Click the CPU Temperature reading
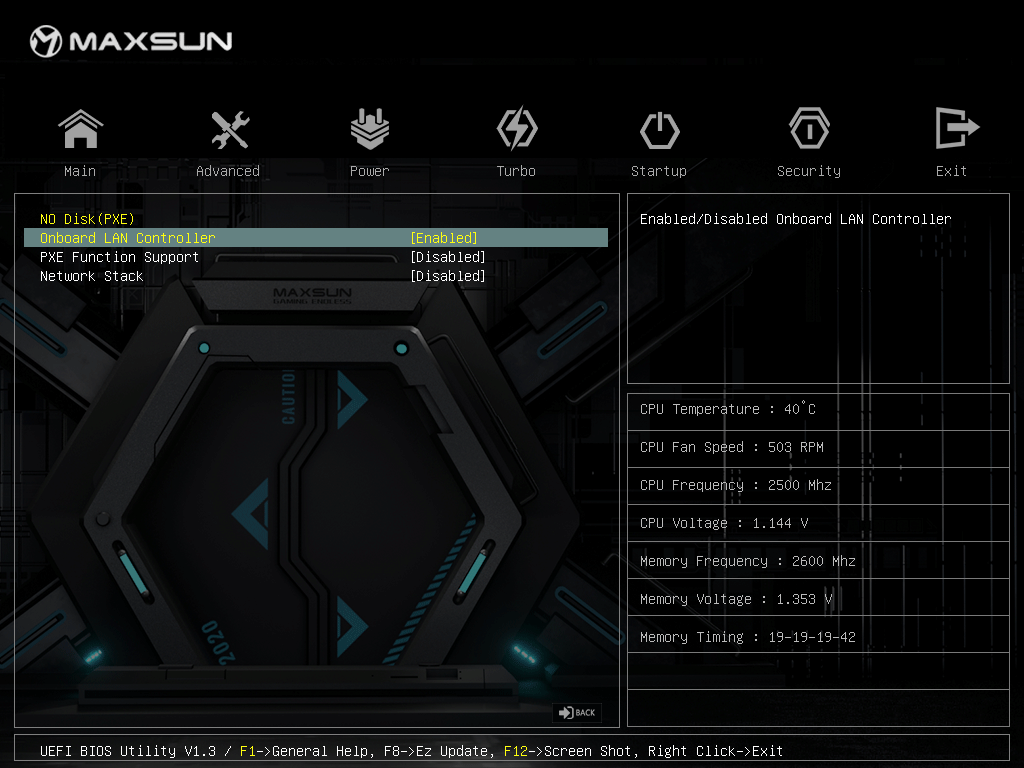1024x768 pixels. [728, 409]
